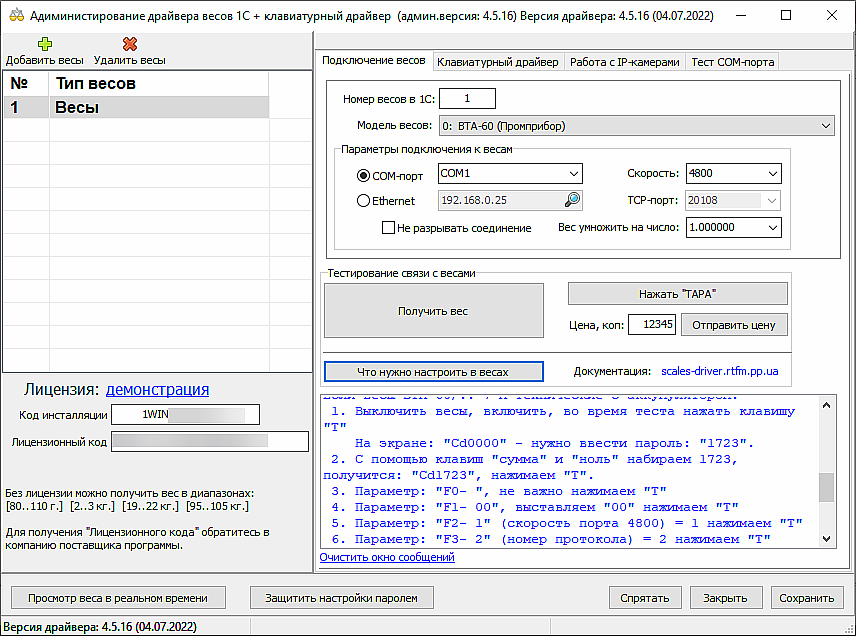Switch to Подключение весов tab

[x=374, y=61]
